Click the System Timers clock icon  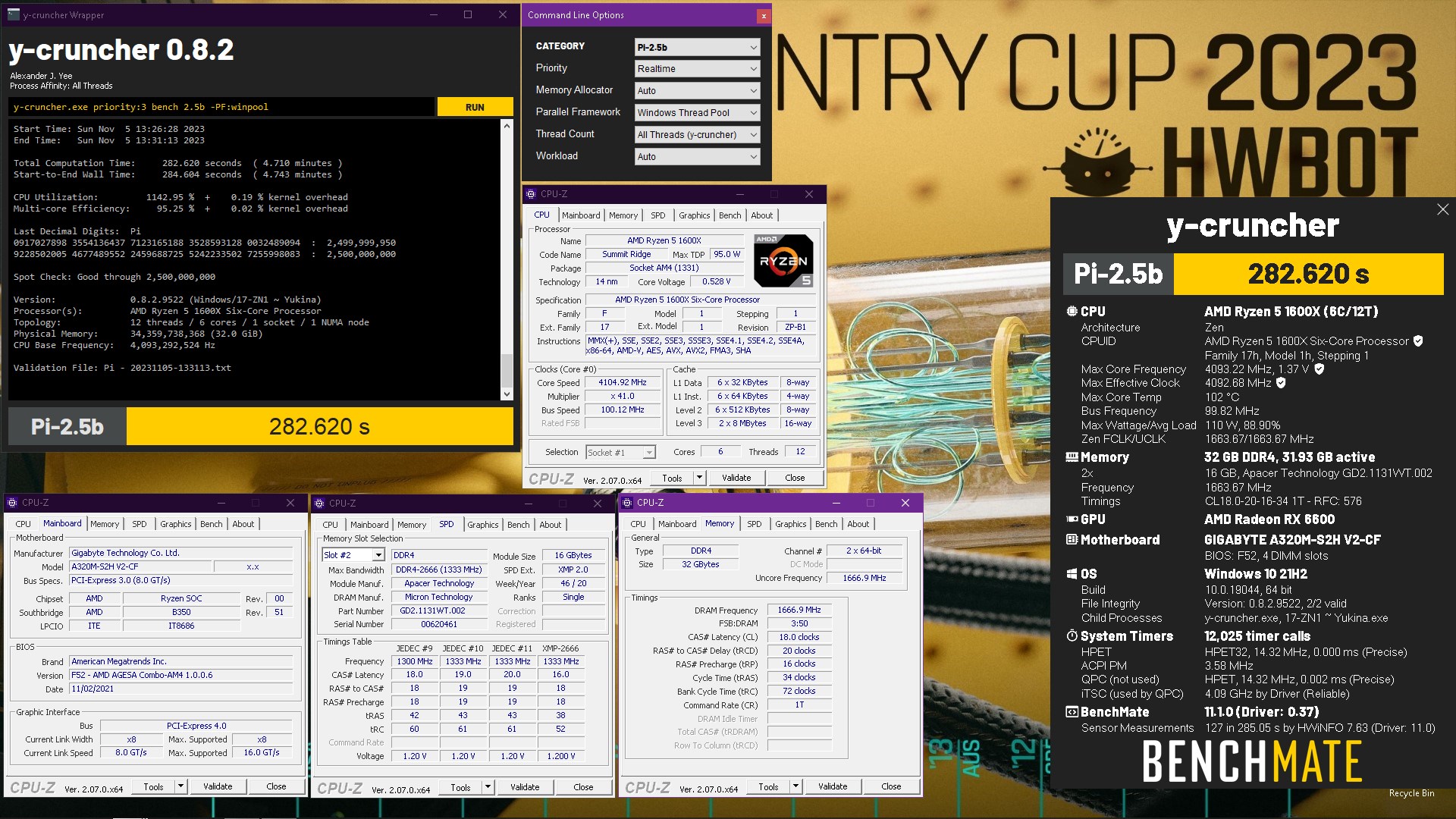(x=1072, y=636)
